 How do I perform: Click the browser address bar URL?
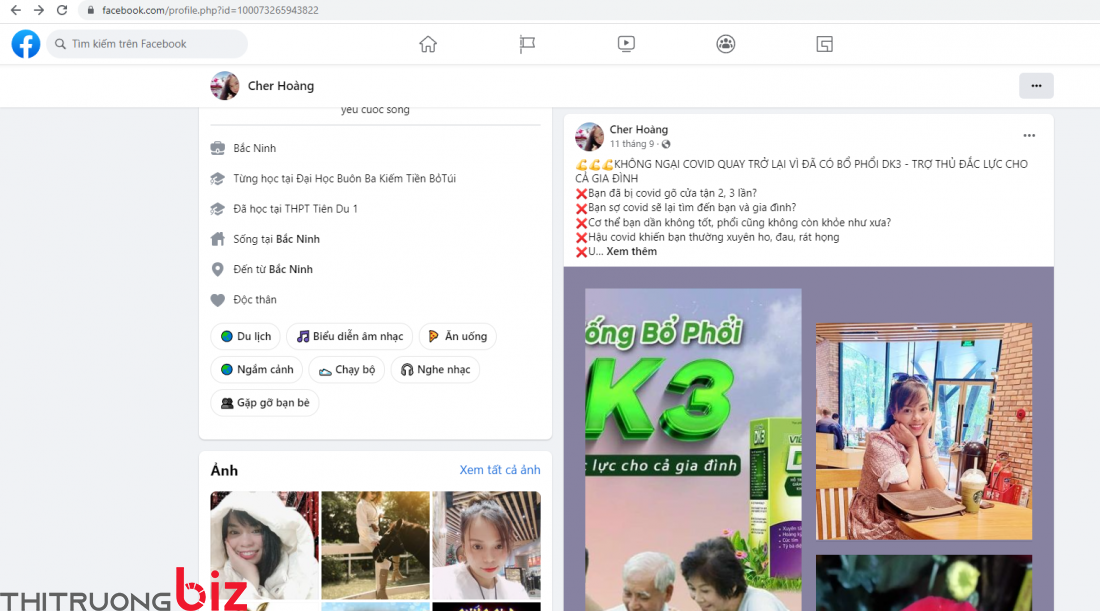pyautogui.click(x=210, y=11)
